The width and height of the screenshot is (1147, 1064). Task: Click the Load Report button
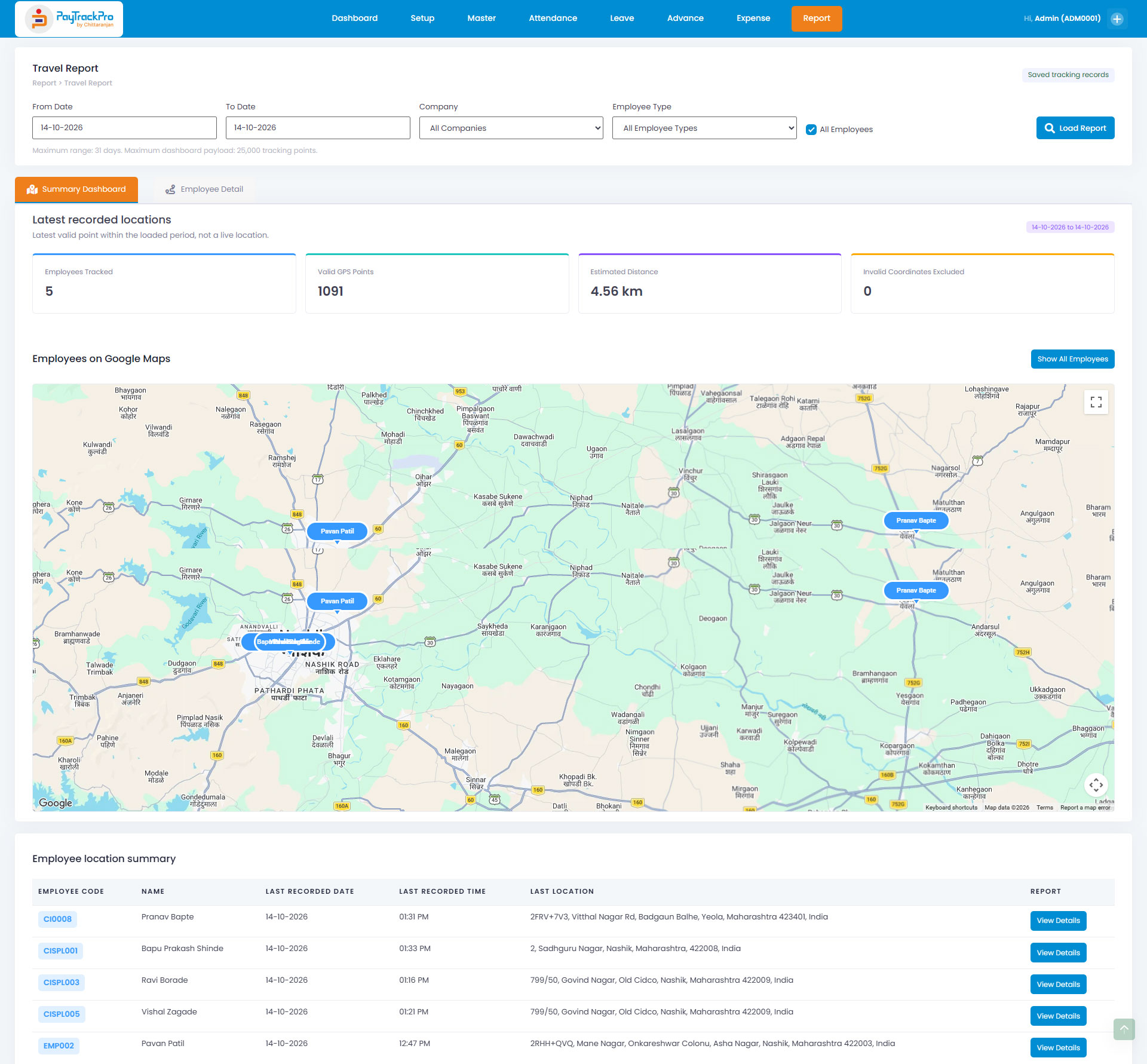coord(1075,128)
